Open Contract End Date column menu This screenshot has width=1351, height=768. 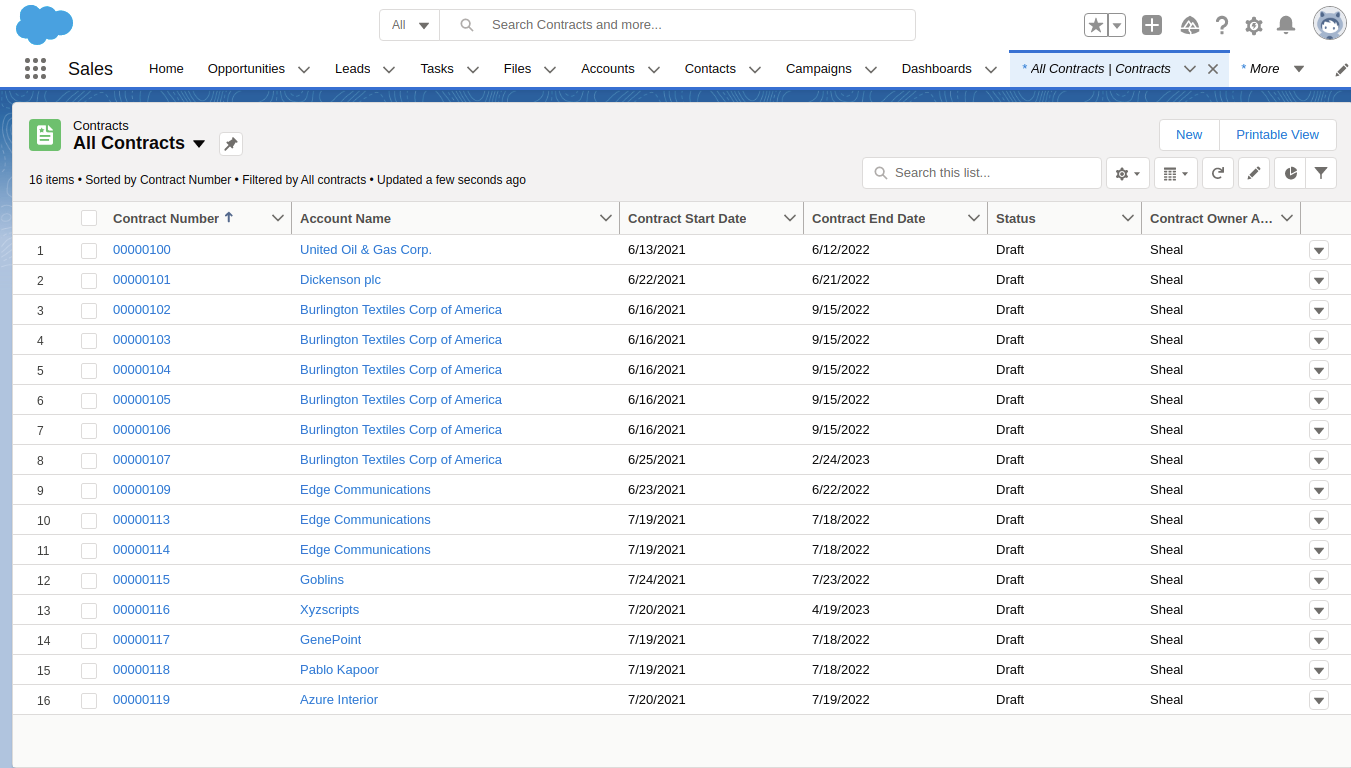[x=974, y=218]
